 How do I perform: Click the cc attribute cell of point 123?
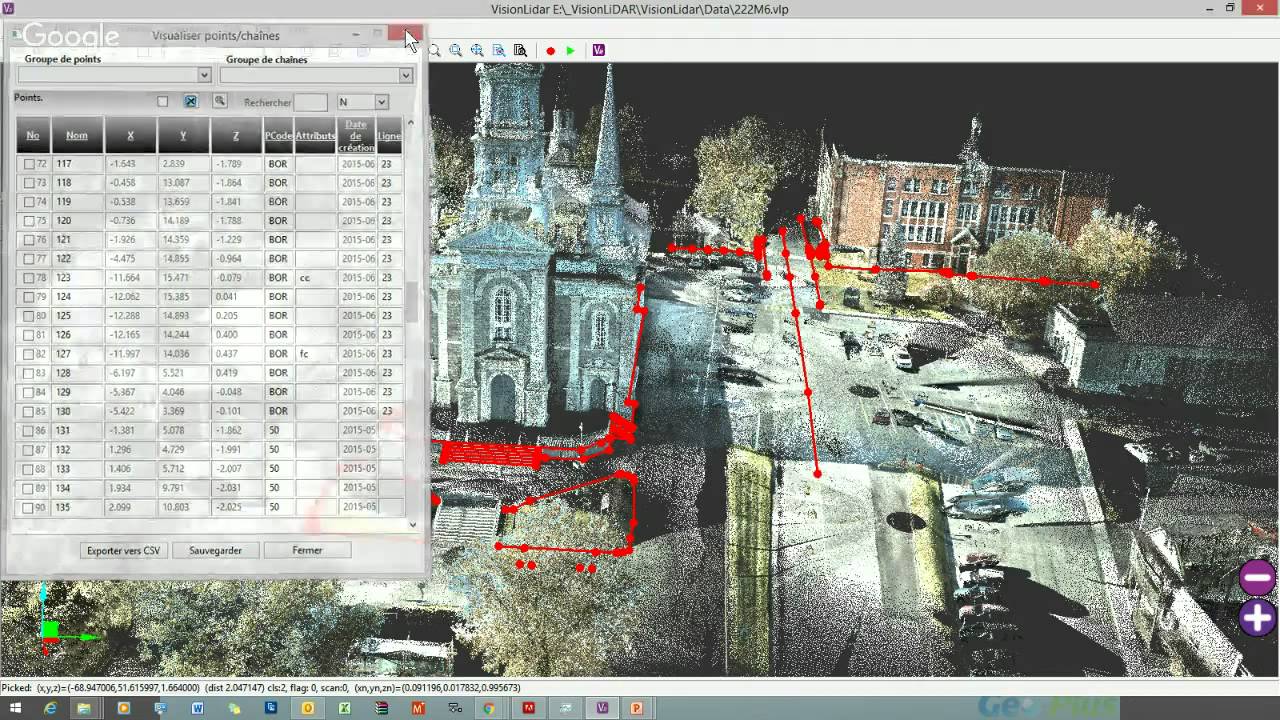click(x=315, y=278)
